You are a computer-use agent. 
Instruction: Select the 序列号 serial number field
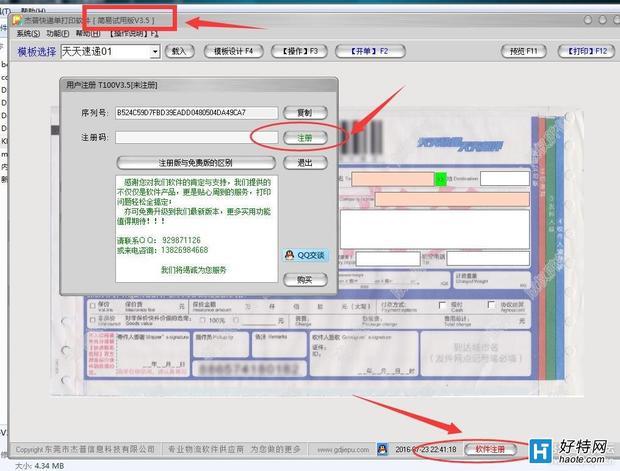196,113
